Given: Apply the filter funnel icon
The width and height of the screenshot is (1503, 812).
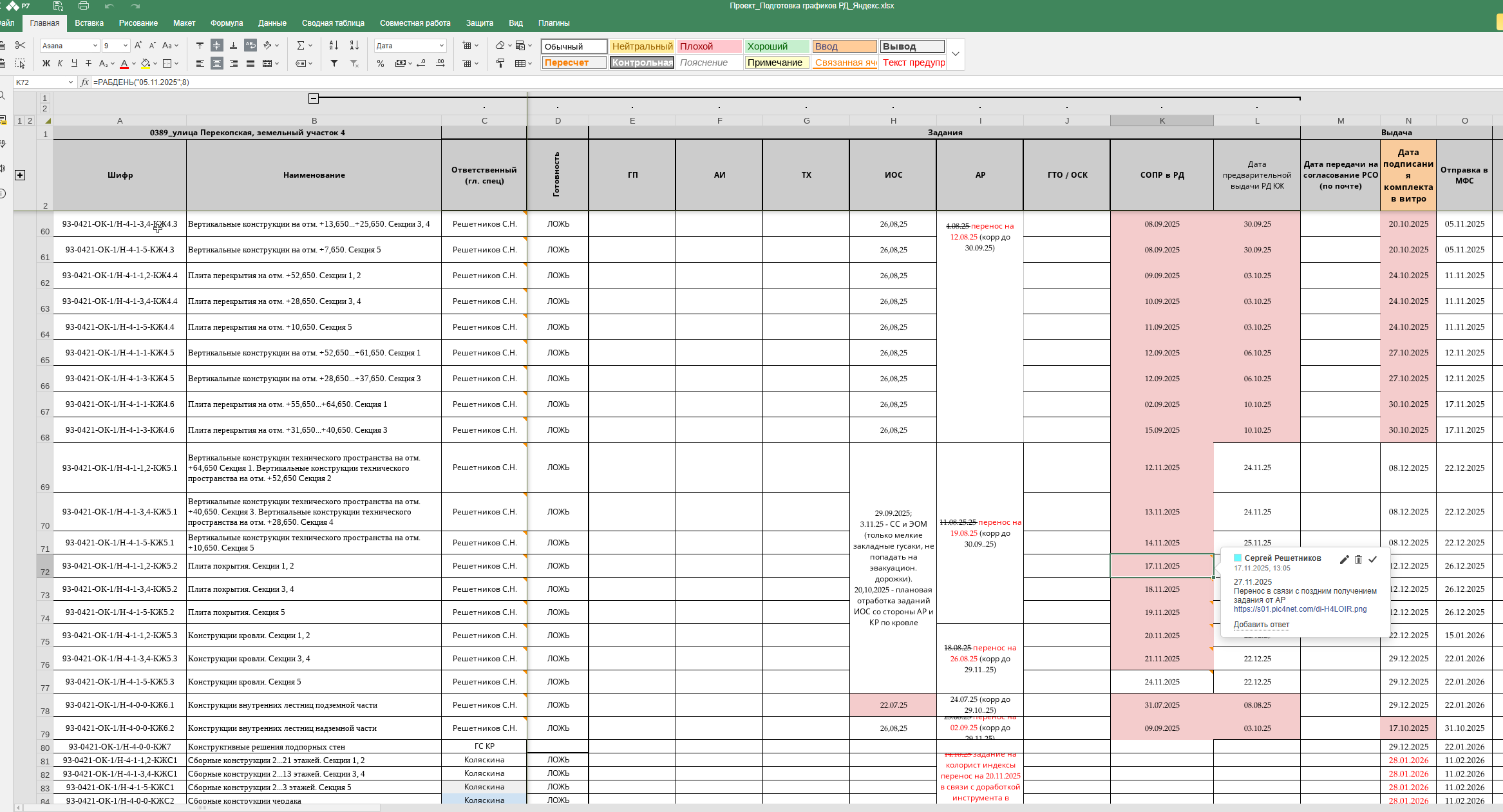Looking at the screenshot, I should [x=334, y=63].
